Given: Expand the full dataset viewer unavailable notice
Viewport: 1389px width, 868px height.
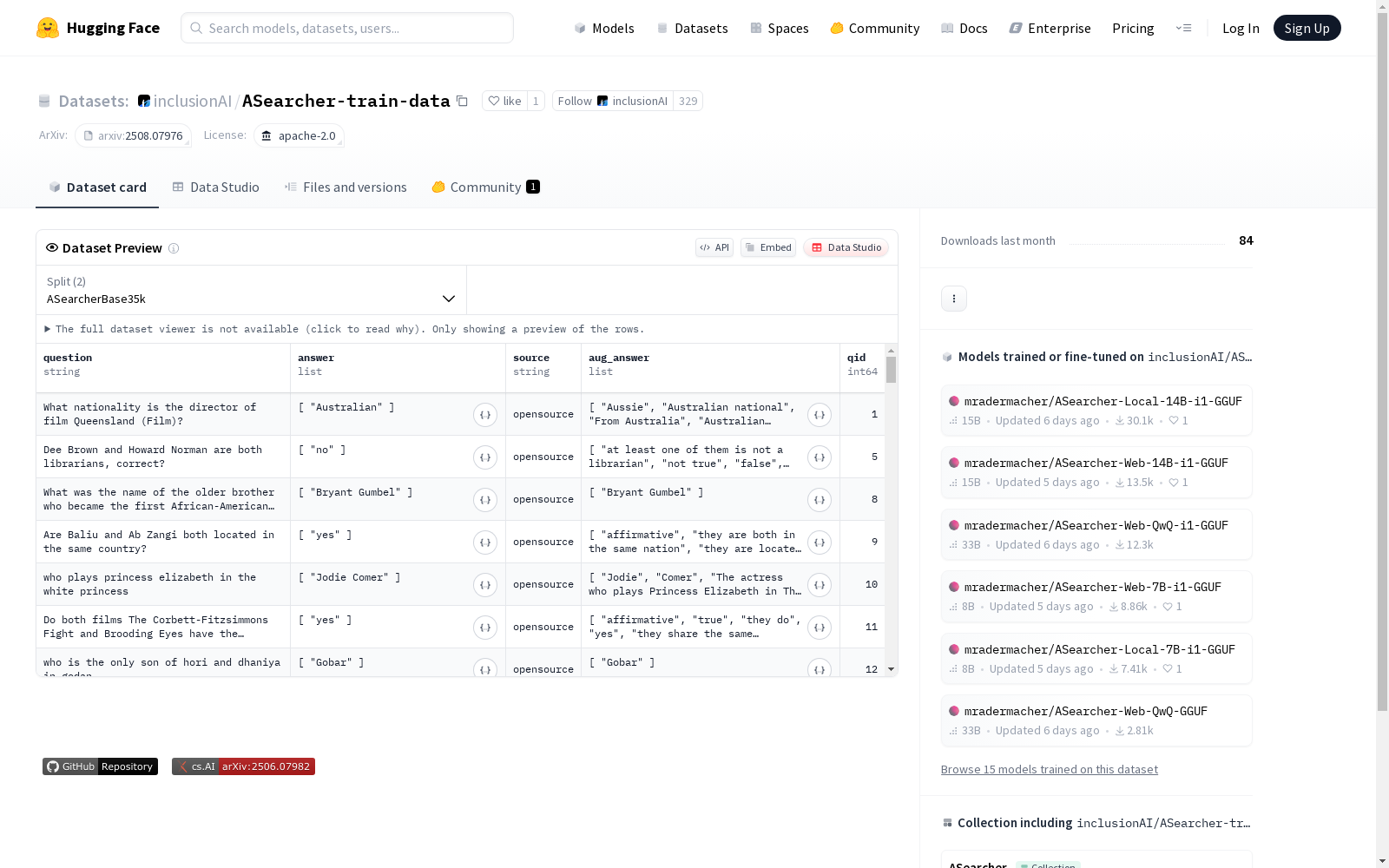Looking at the screenshot, I should tap(345, 329).
